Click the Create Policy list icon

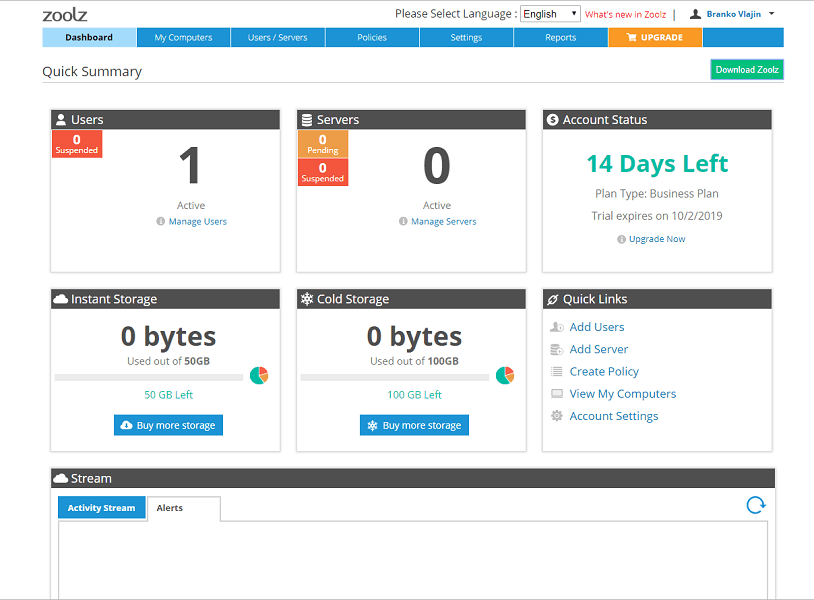click(x=557, y=372)
